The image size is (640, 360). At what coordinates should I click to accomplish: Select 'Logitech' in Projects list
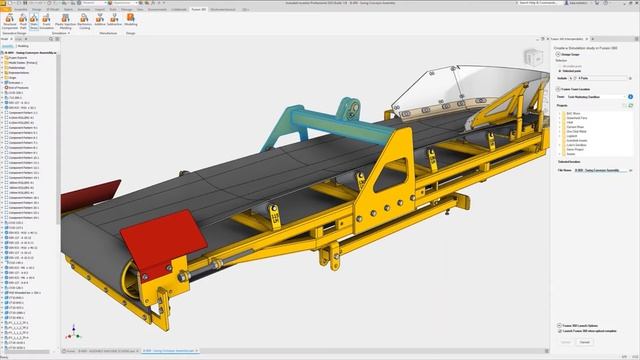coord(572,136)
